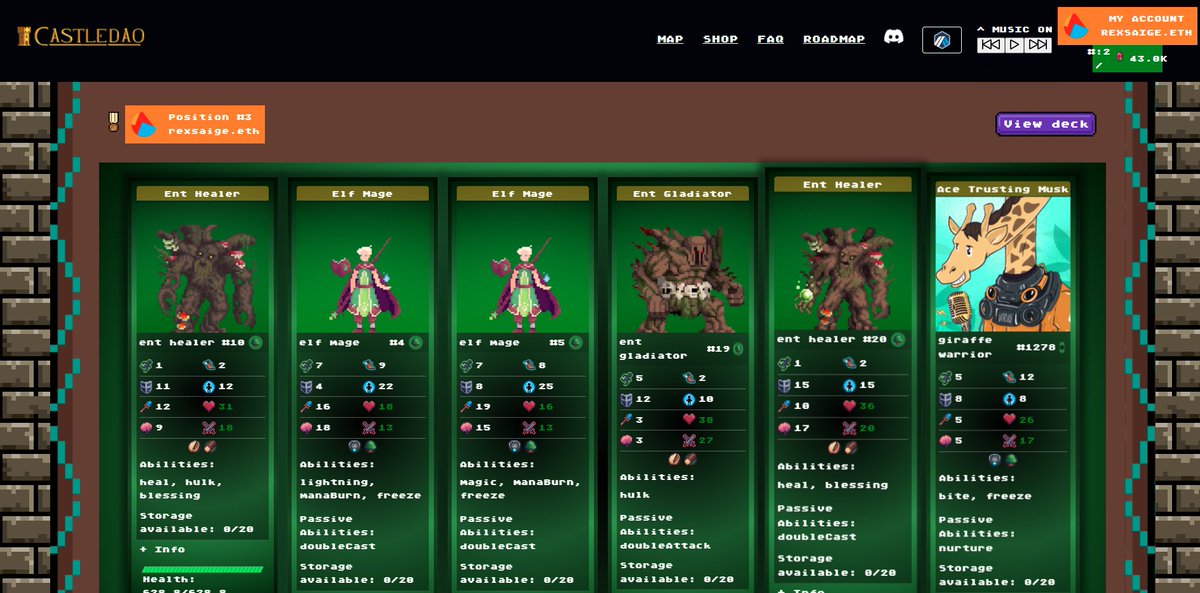Open the Roadmap menu item
The width and height of the screenshot is (1200, 593).
click(834, 39)
